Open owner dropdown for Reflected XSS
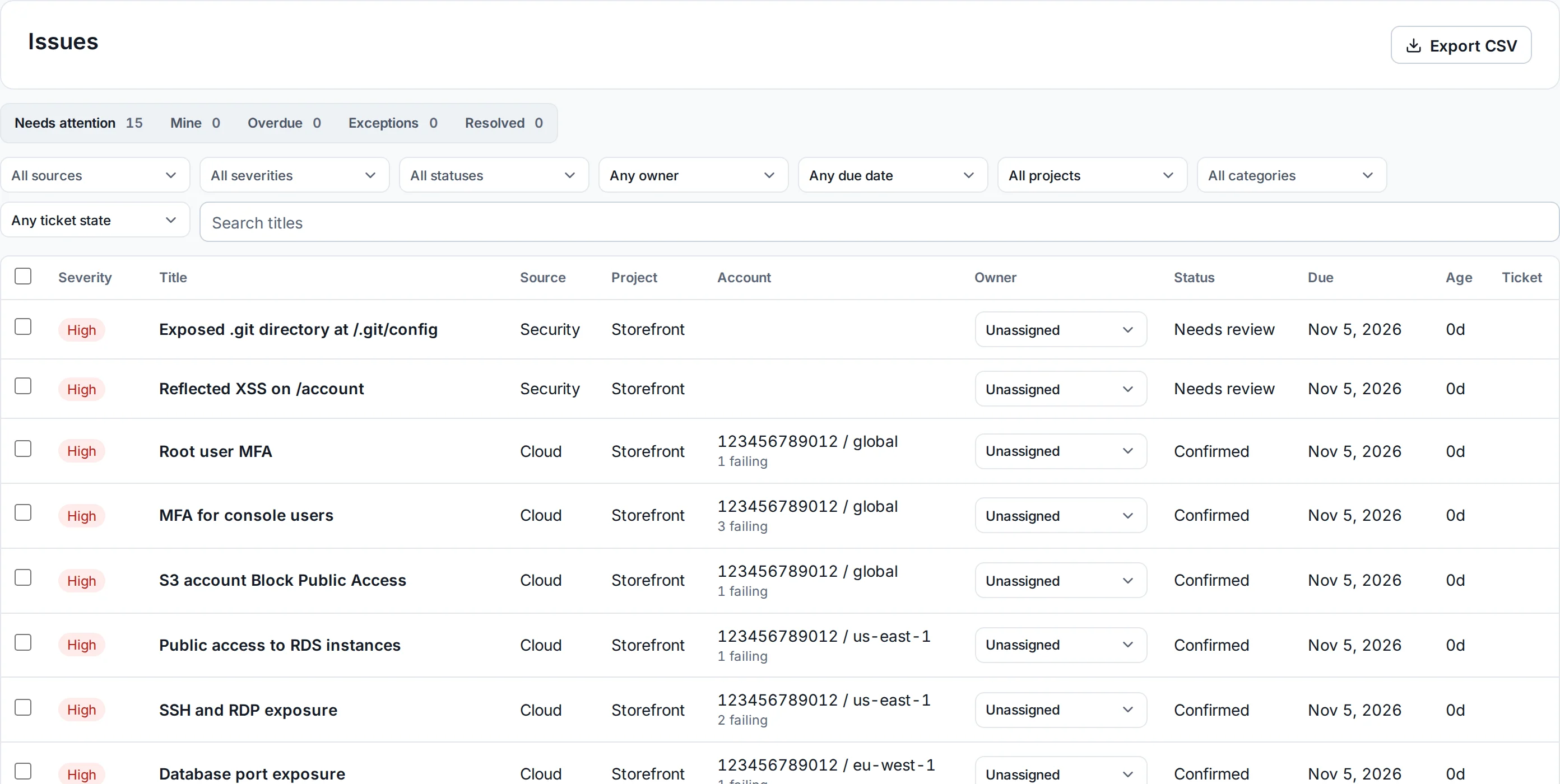Screen dimensions: 1560x784 pos(1060,389)
